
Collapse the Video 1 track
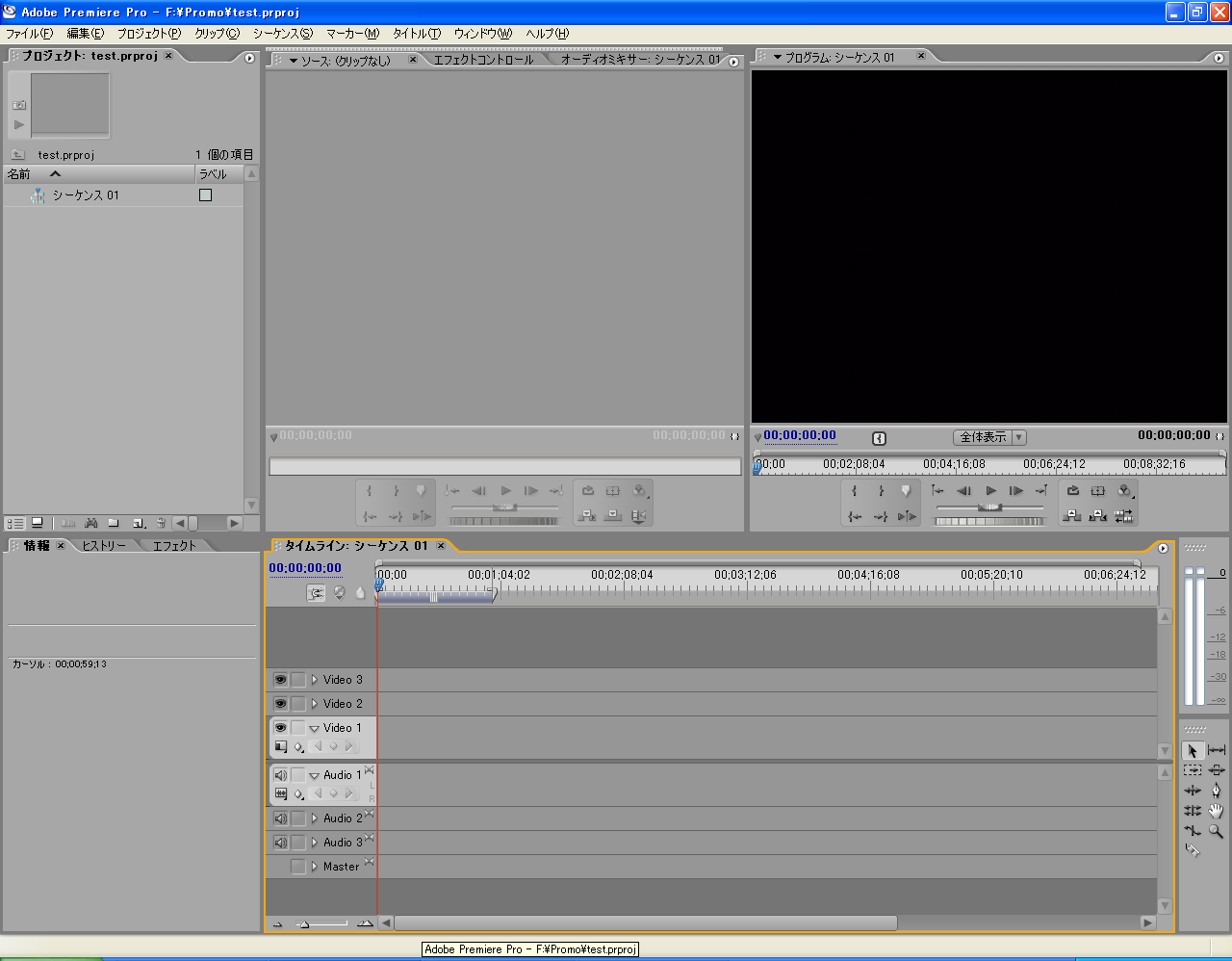[x=314, y=728]
